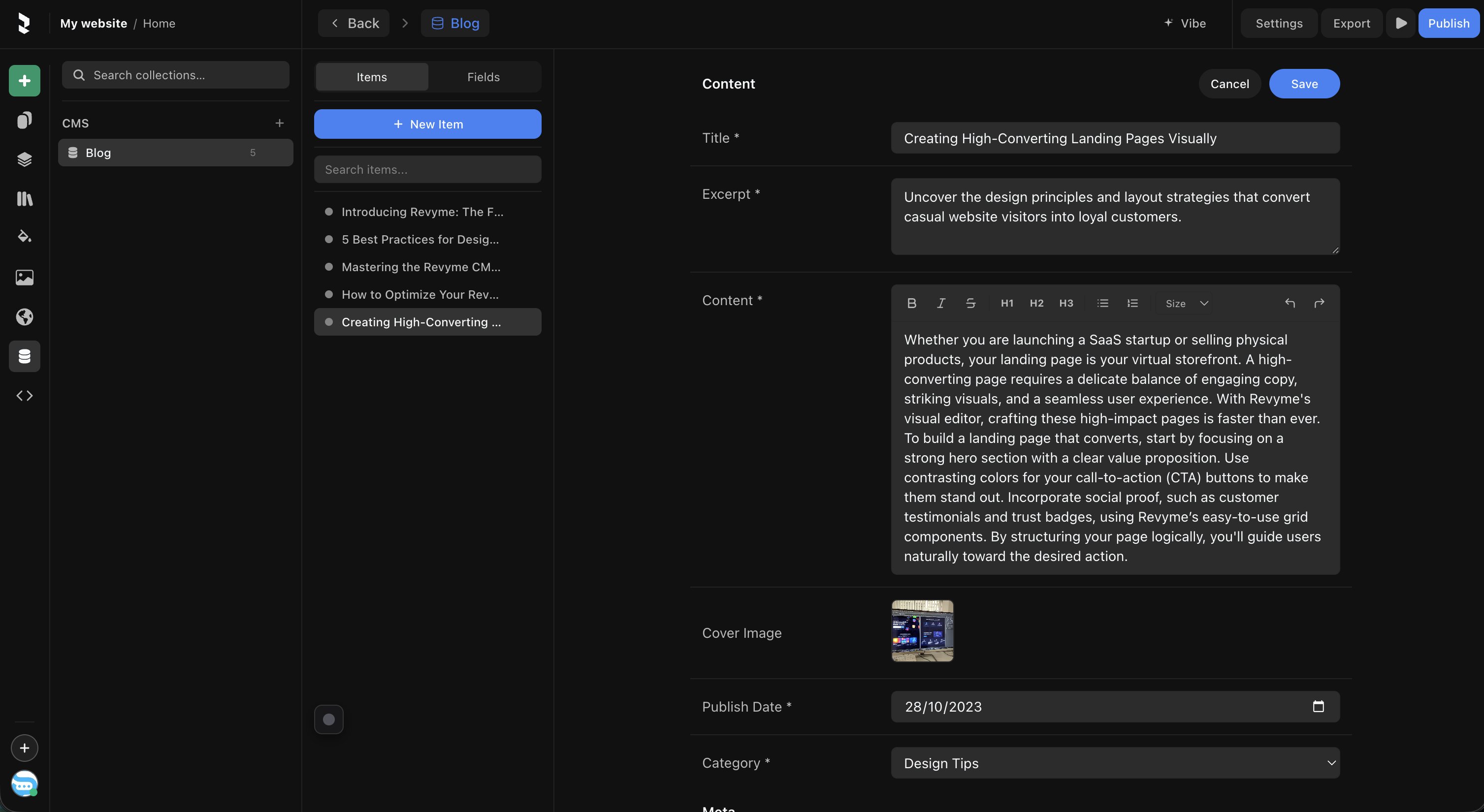The height and width of the screenshot is (812, 1484).
Task: Insert a bulleted list
Action: 1102,304
